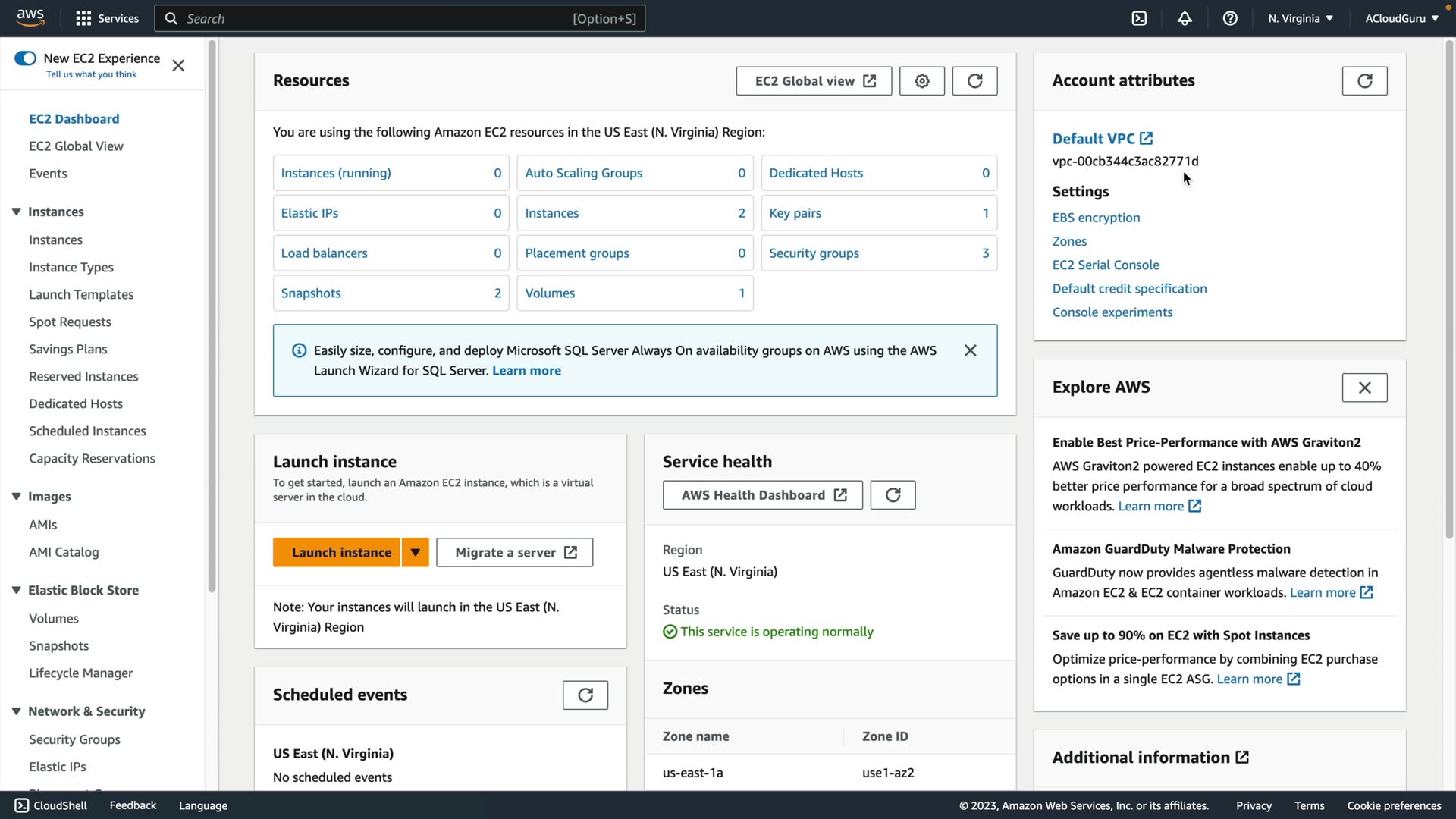
Task: Go to Security Groups in sidebar
Action: (x=74, y=739)
